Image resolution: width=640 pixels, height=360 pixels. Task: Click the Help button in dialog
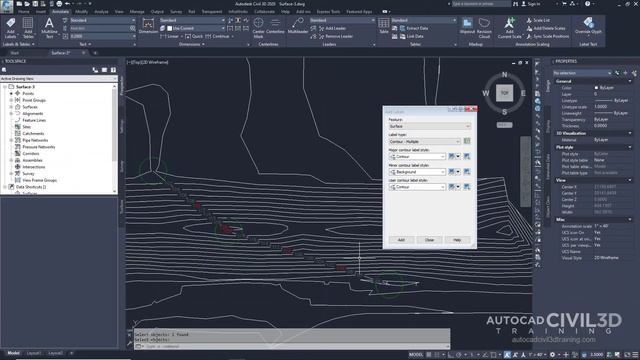click(457, 240)
